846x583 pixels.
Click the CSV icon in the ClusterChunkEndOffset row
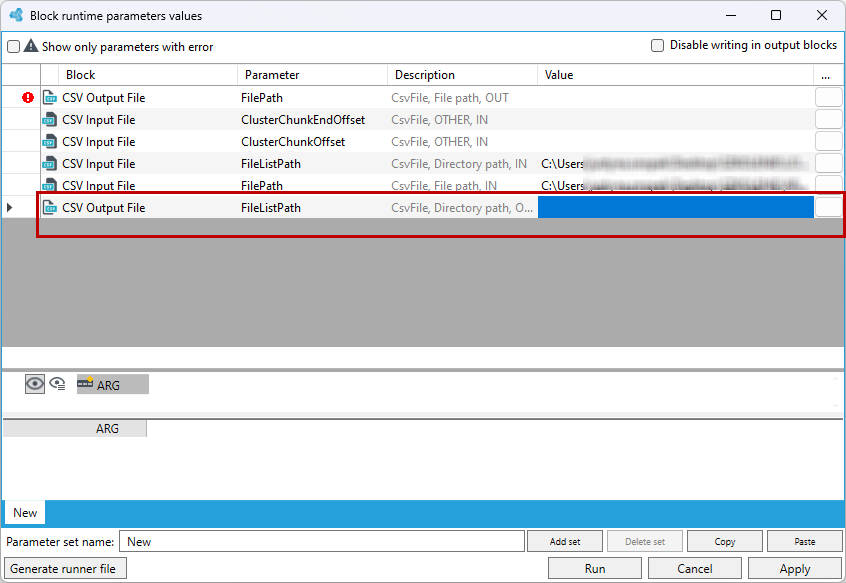[x=50, y=120]
